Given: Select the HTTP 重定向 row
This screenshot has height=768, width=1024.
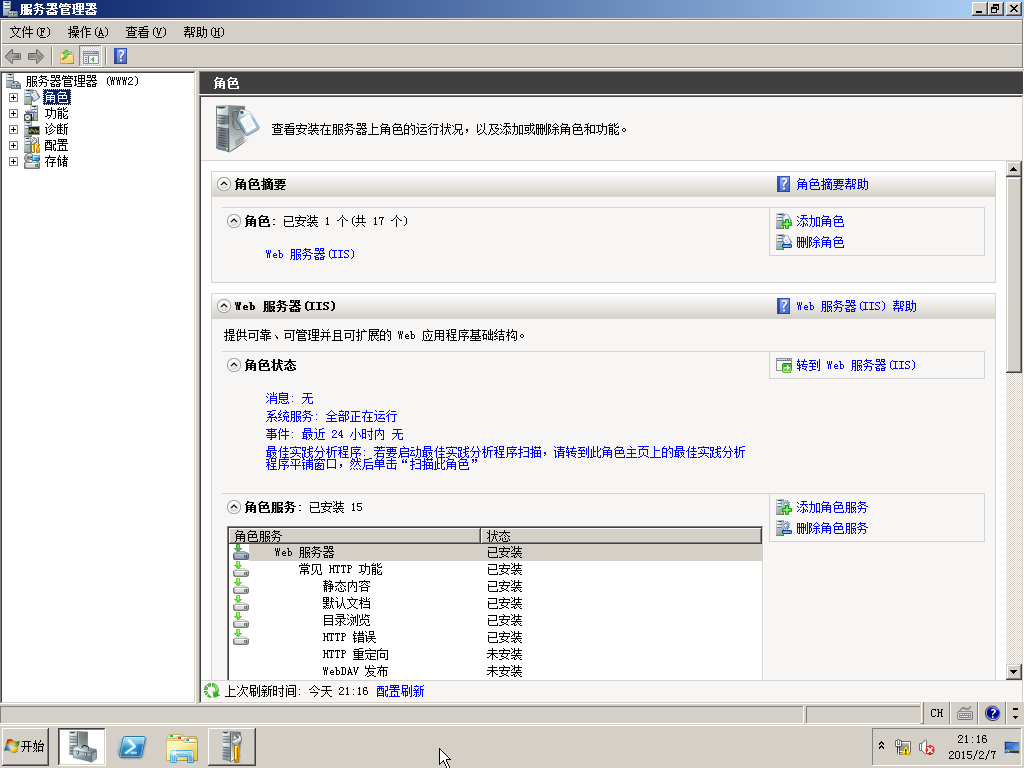Looking at the screenshot, I should tap(496, 654).
